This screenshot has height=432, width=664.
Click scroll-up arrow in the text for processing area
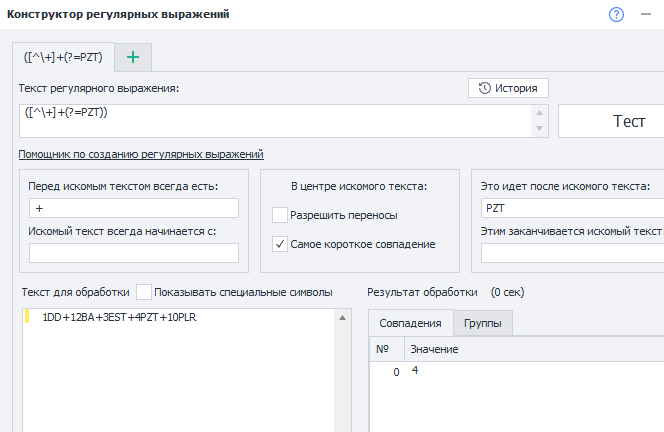click(x=342, y=318)
